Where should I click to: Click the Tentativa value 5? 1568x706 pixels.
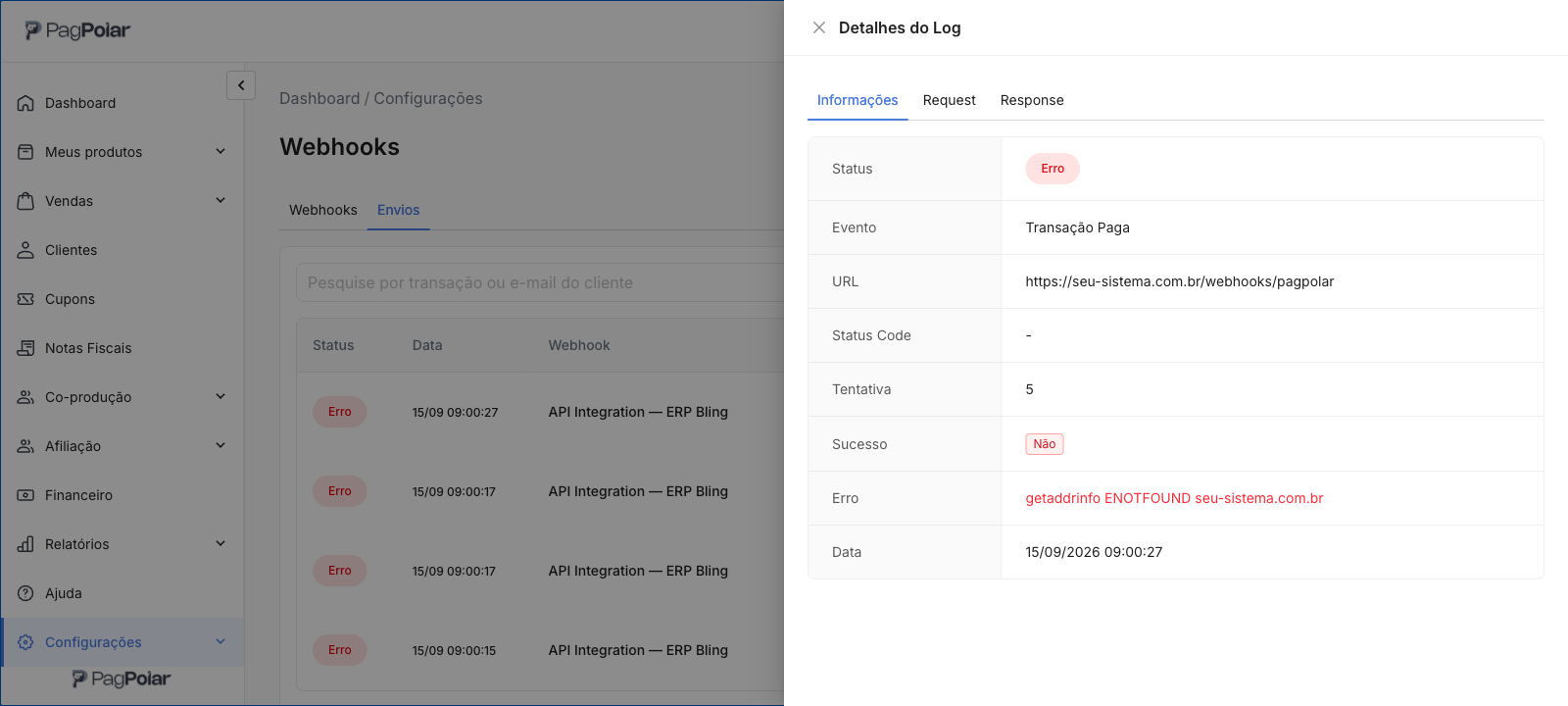click(1030, 389)
